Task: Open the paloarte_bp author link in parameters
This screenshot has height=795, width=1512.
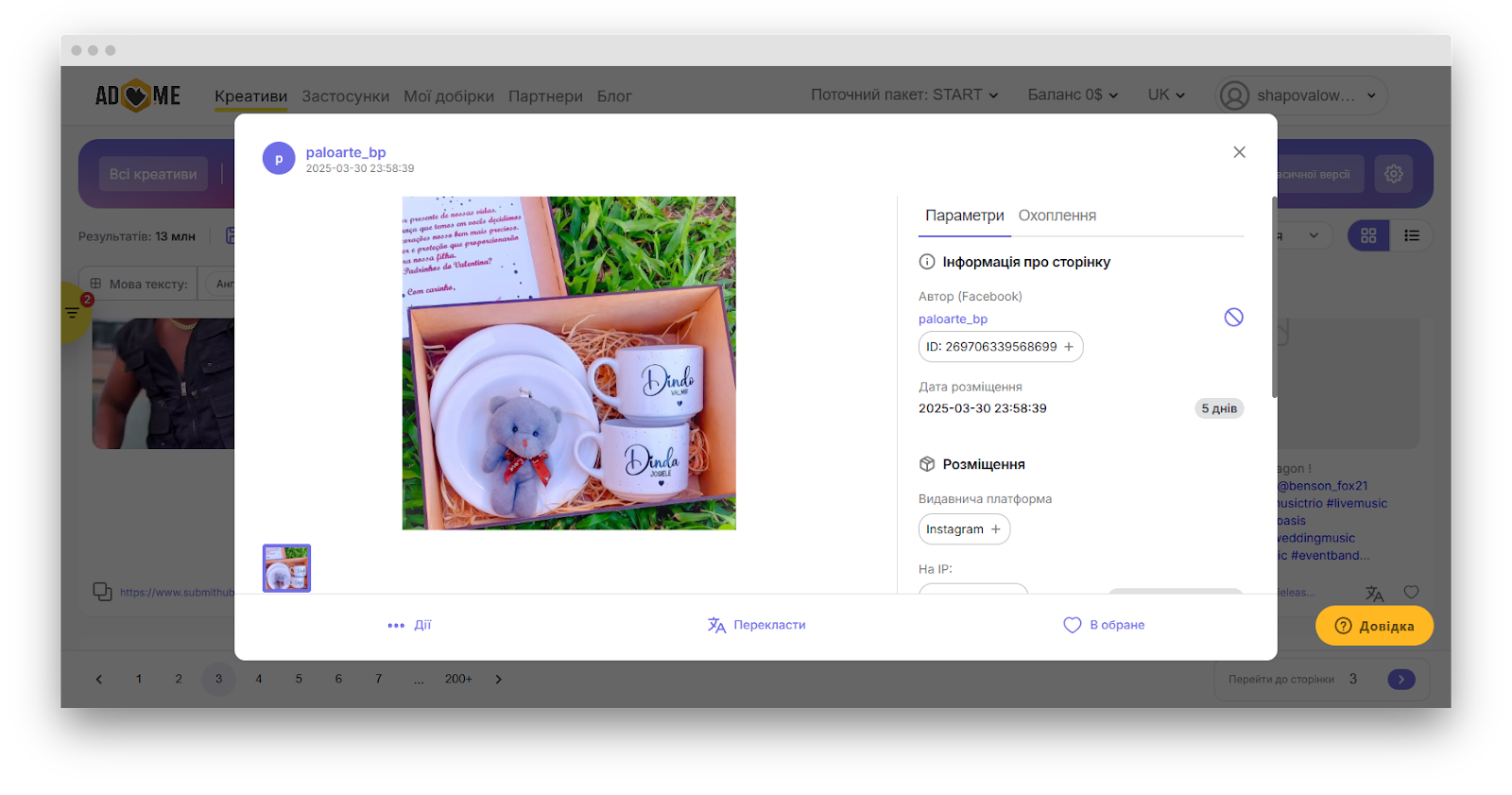Action: coord(953,320)
